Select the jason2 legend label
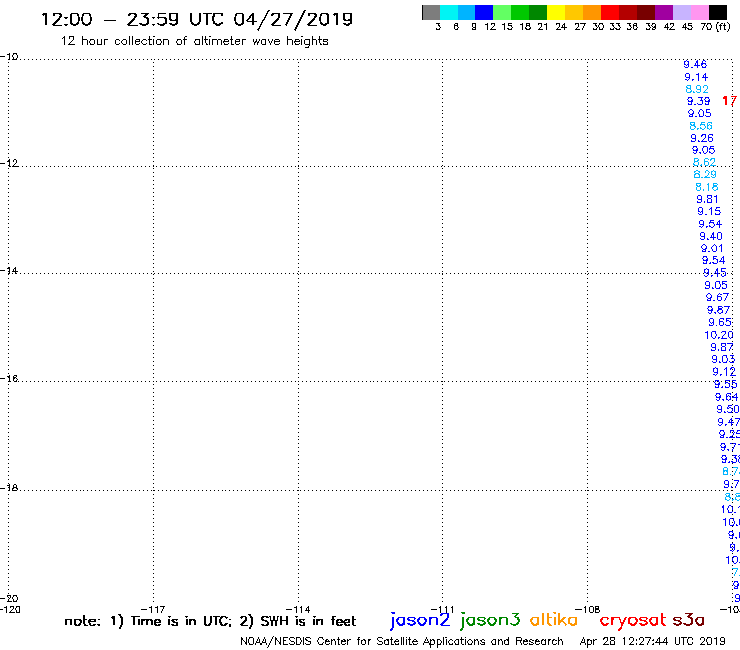Screen dimensions: 740x650 420,620
